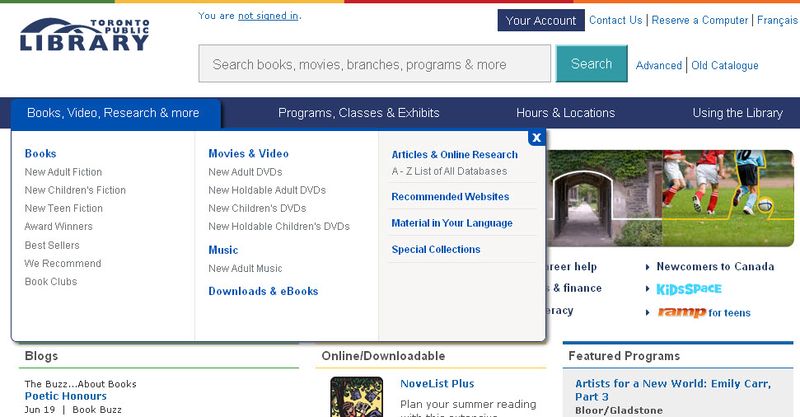Image resolution: width=800 pixels, height=417 pixels.
Task: Click the 'not signed in' link
Action: (268, 15)
